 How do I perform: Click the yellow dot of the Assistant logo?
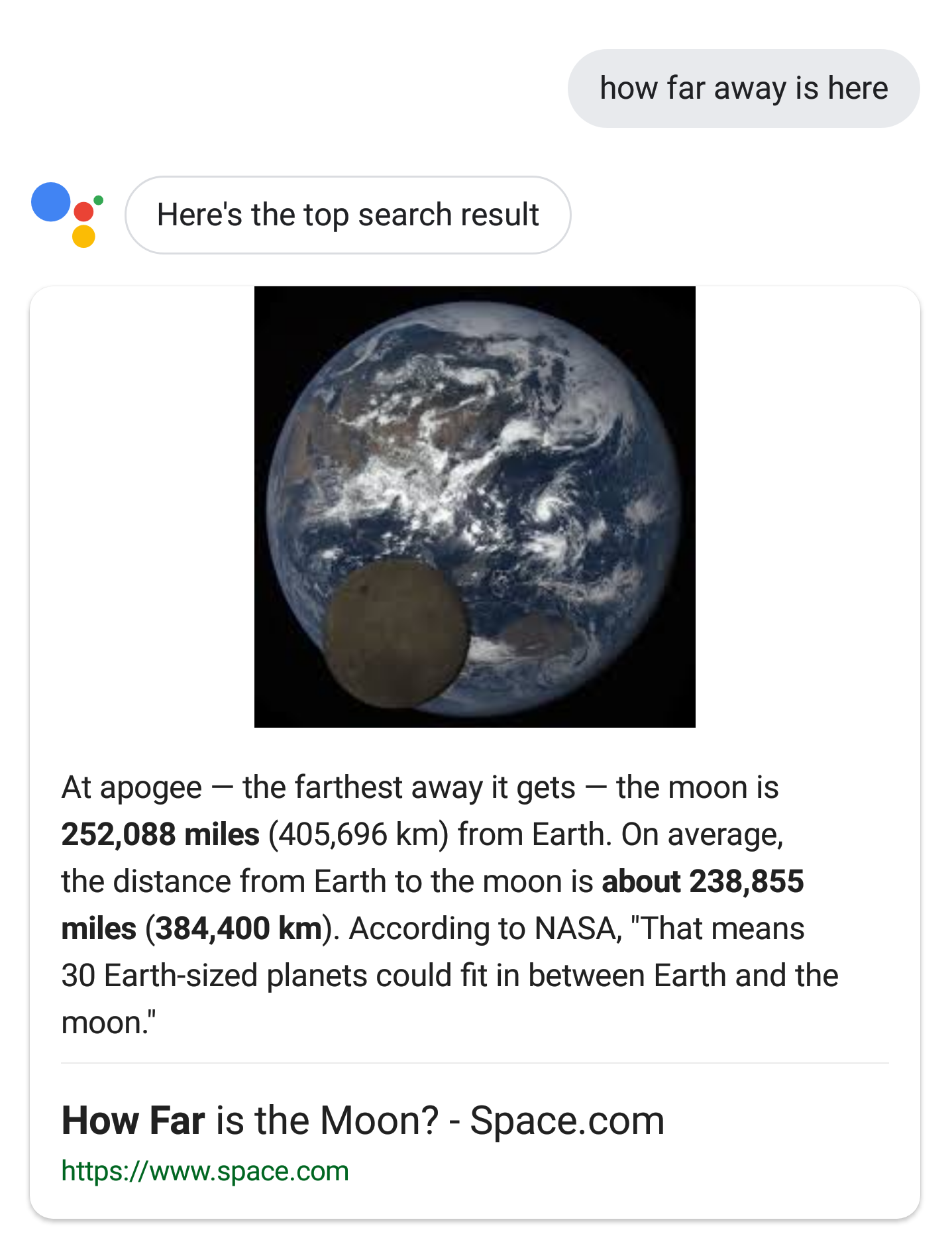pos(83,236)
